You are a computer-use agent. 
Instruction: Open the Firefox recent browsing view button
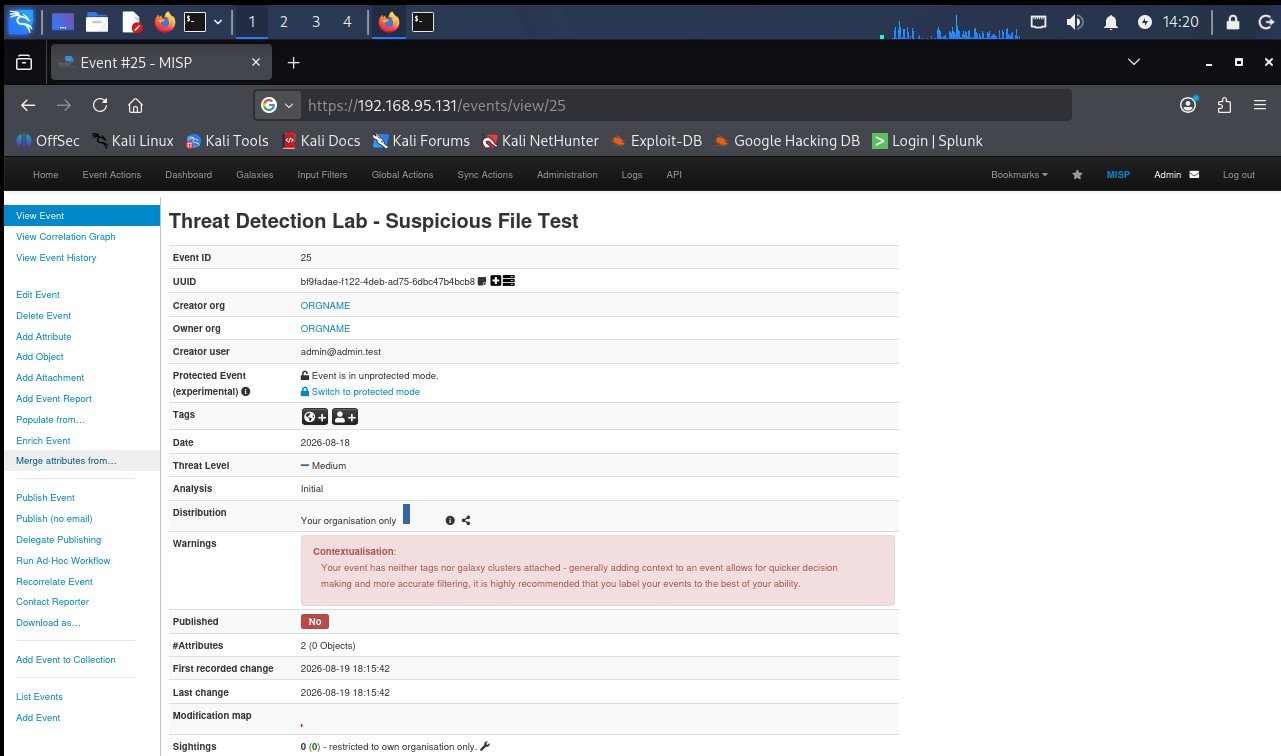24,62
